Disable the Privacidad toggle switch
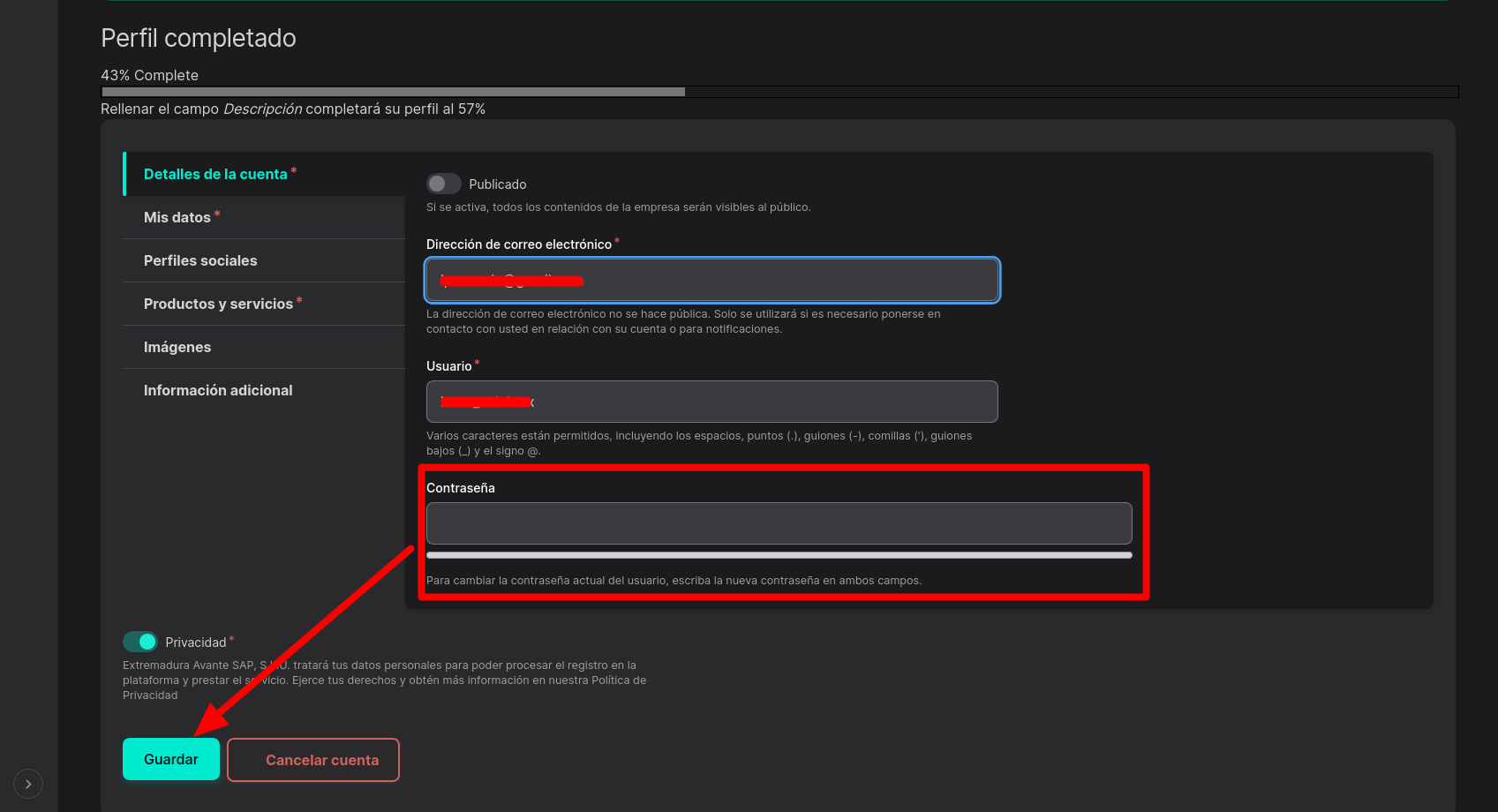This screenshot has width=1498, height=812. pos(139,642)
